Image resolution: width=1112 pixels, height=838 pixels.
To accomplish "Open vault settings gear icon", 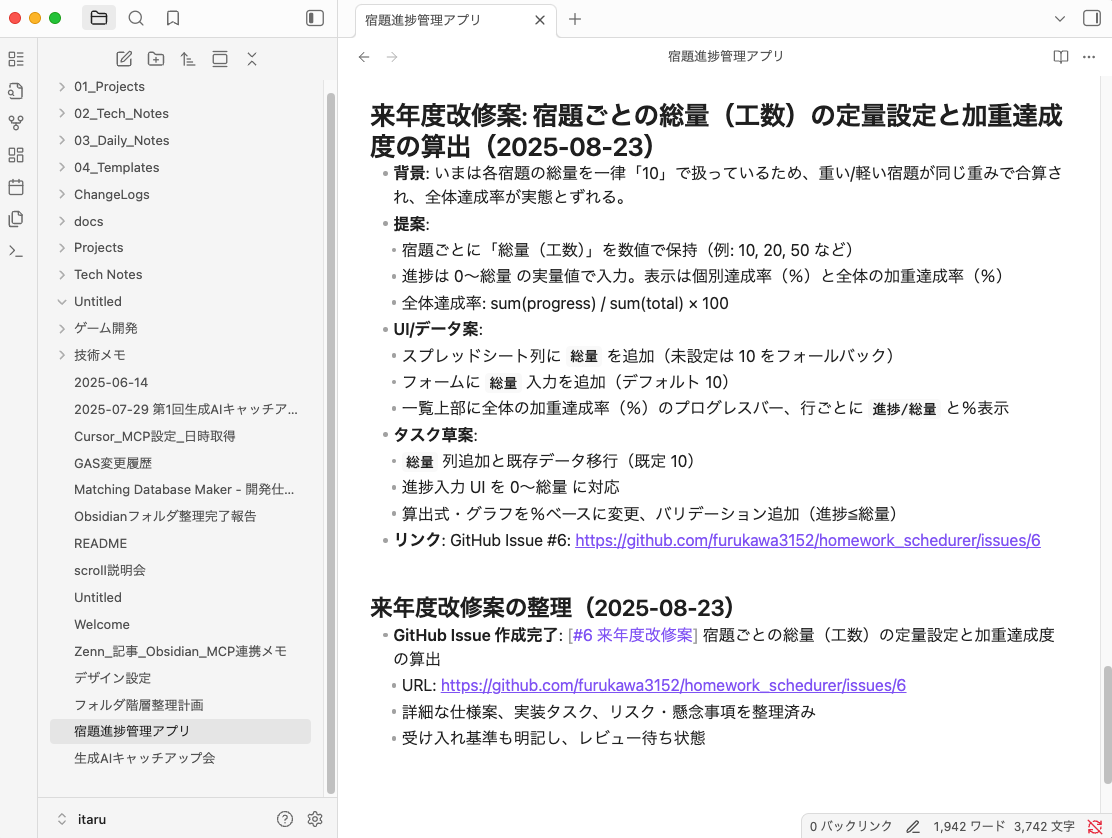I will click(x=315, y=819).
